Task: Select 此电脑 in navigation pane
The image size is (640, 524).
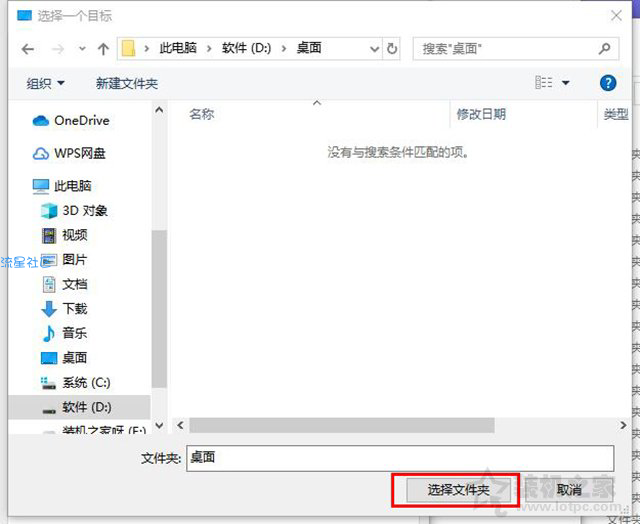Action: pyautogui.click(x=62, y=186)
